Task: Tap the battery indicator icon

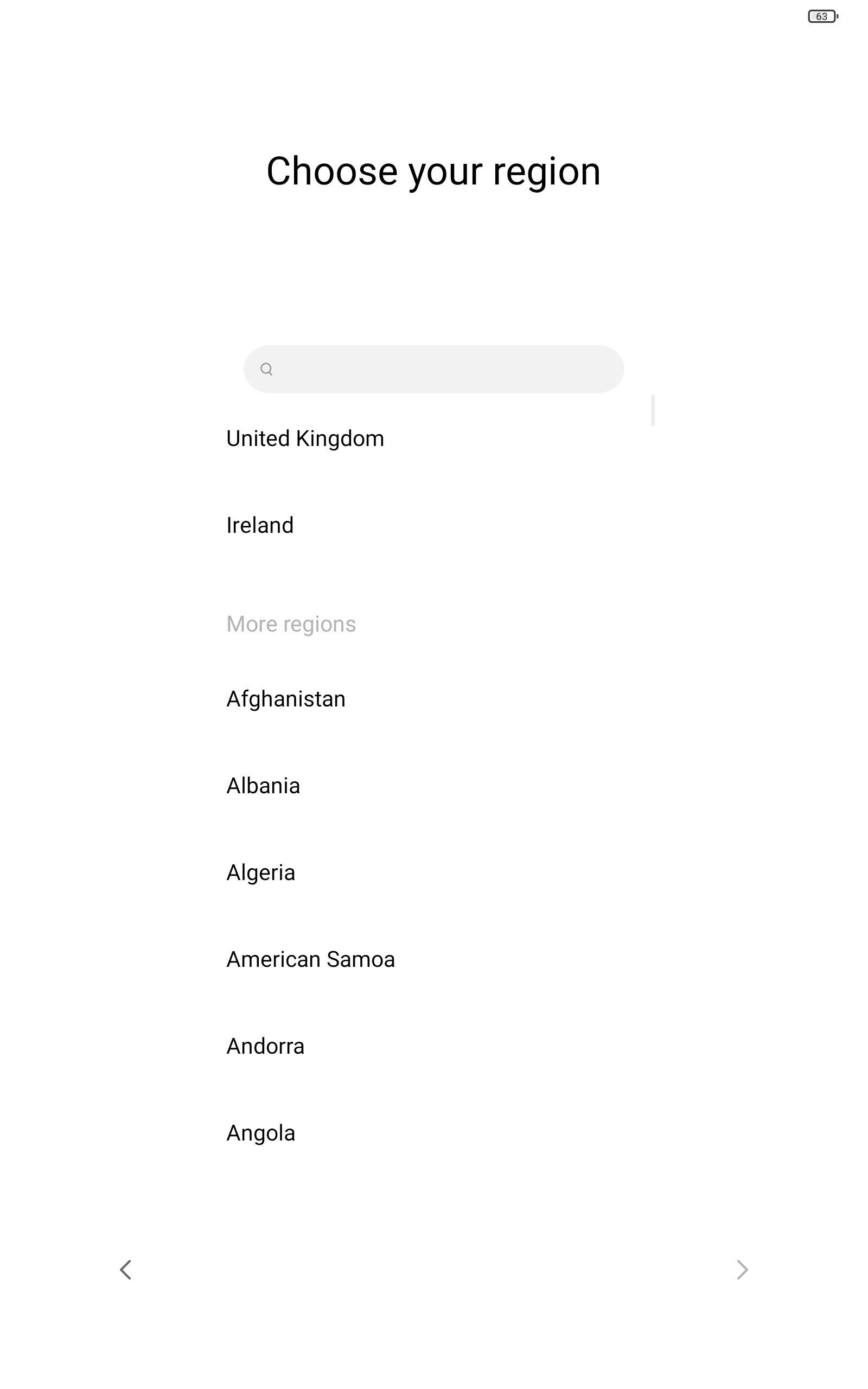Action: 822,17
